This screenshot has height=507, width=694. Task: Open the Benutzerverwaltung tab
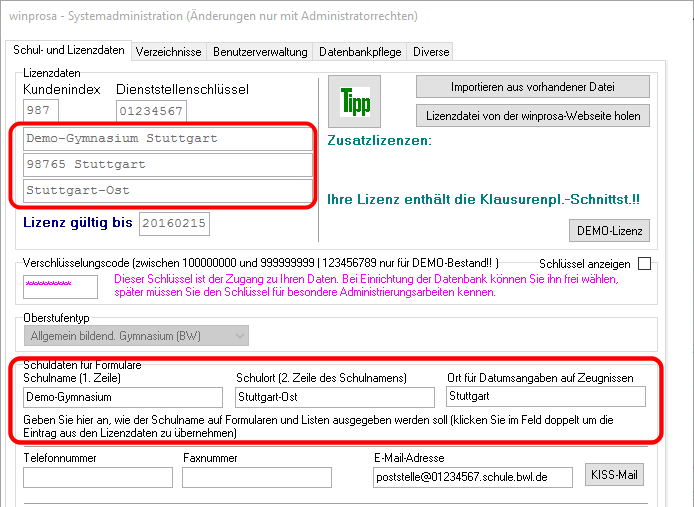(260, 51)
